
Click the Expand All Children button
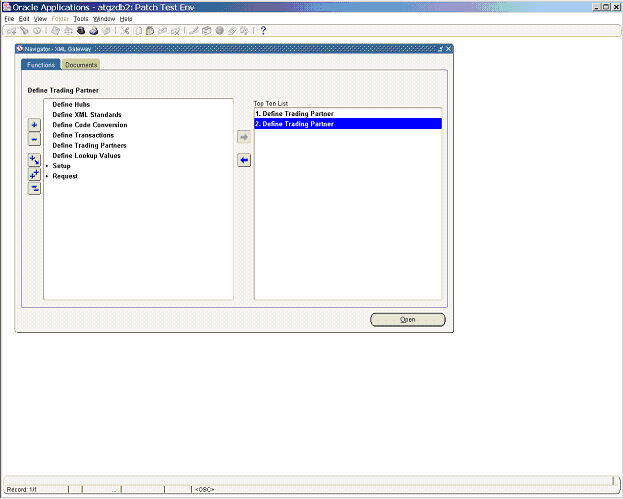tap(34, 160)
